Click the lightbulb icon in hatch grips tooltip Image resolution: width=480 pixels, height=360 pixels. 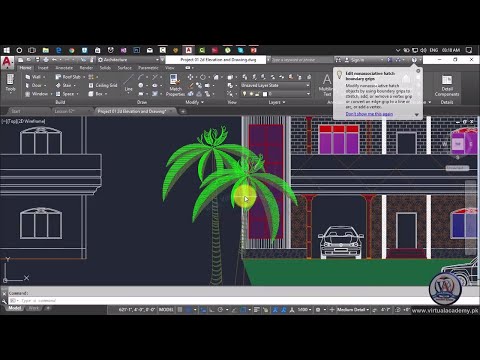339,75
